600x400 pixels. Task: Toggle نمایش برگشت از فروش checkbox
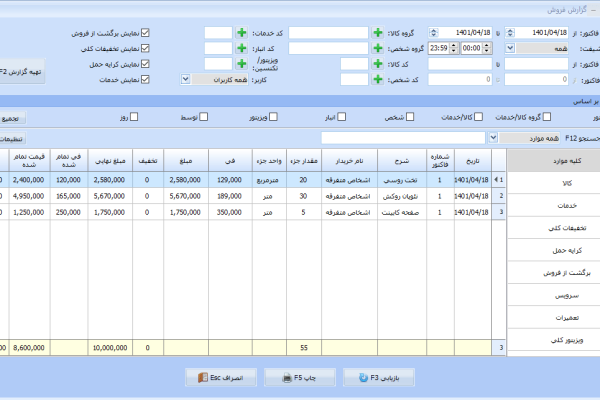145,33
